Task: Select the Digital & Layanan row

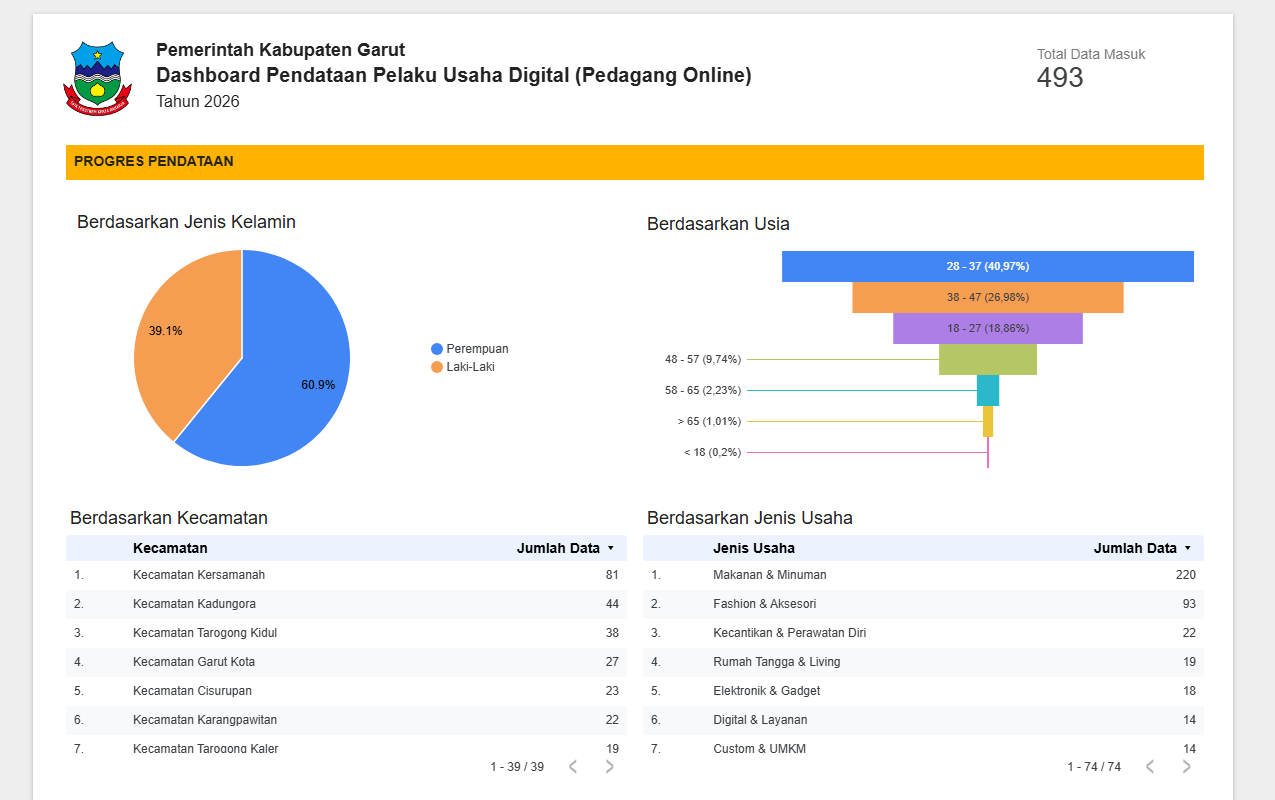Action: tap(923, 720)
